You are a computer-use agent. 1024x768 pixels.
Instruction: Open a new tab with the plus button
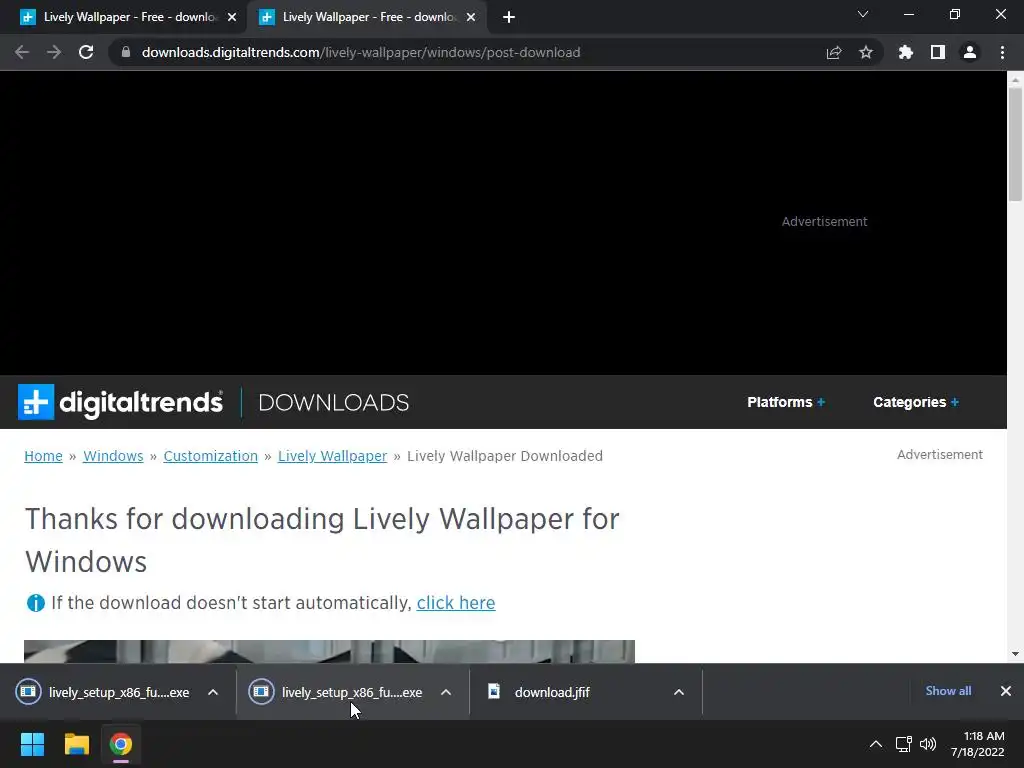pos(509,17)
